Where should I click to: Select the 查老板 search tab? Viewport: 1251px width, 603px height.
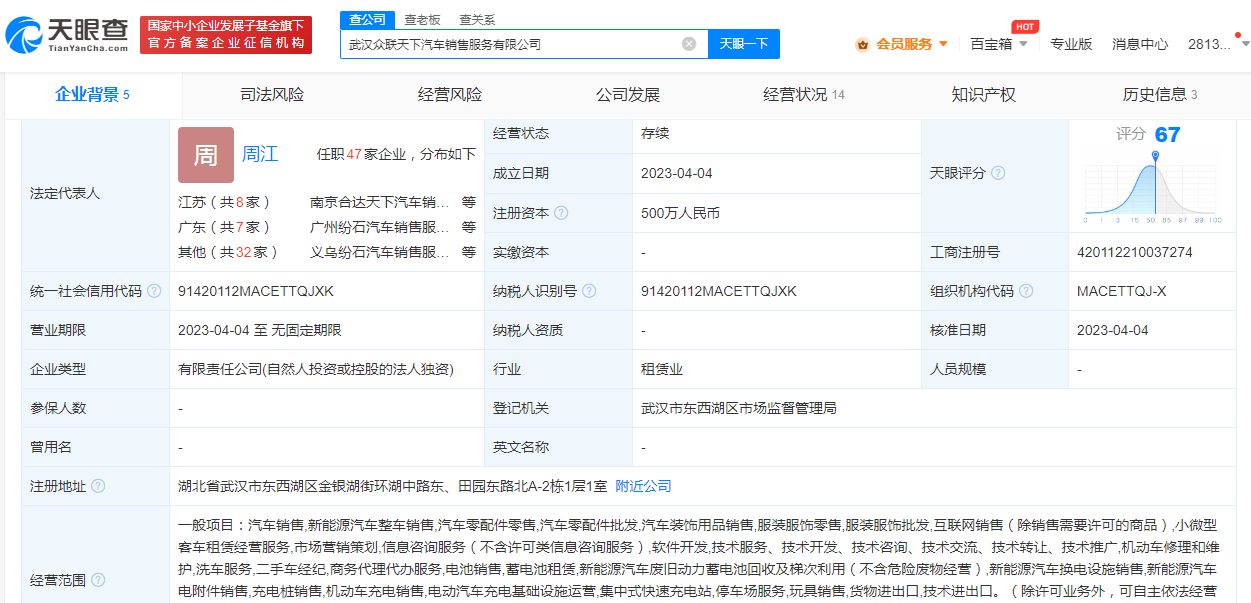click(x=422, y=19)
